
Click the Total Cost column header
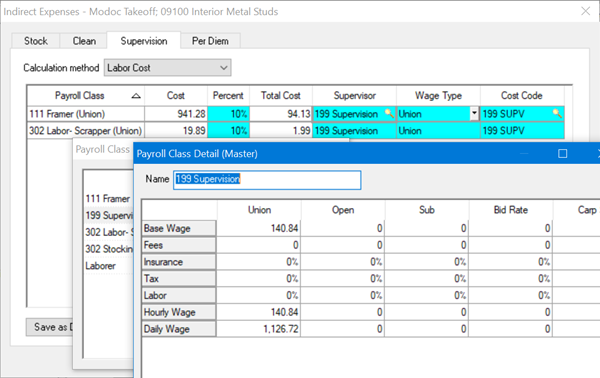click(x=280, y=96)
